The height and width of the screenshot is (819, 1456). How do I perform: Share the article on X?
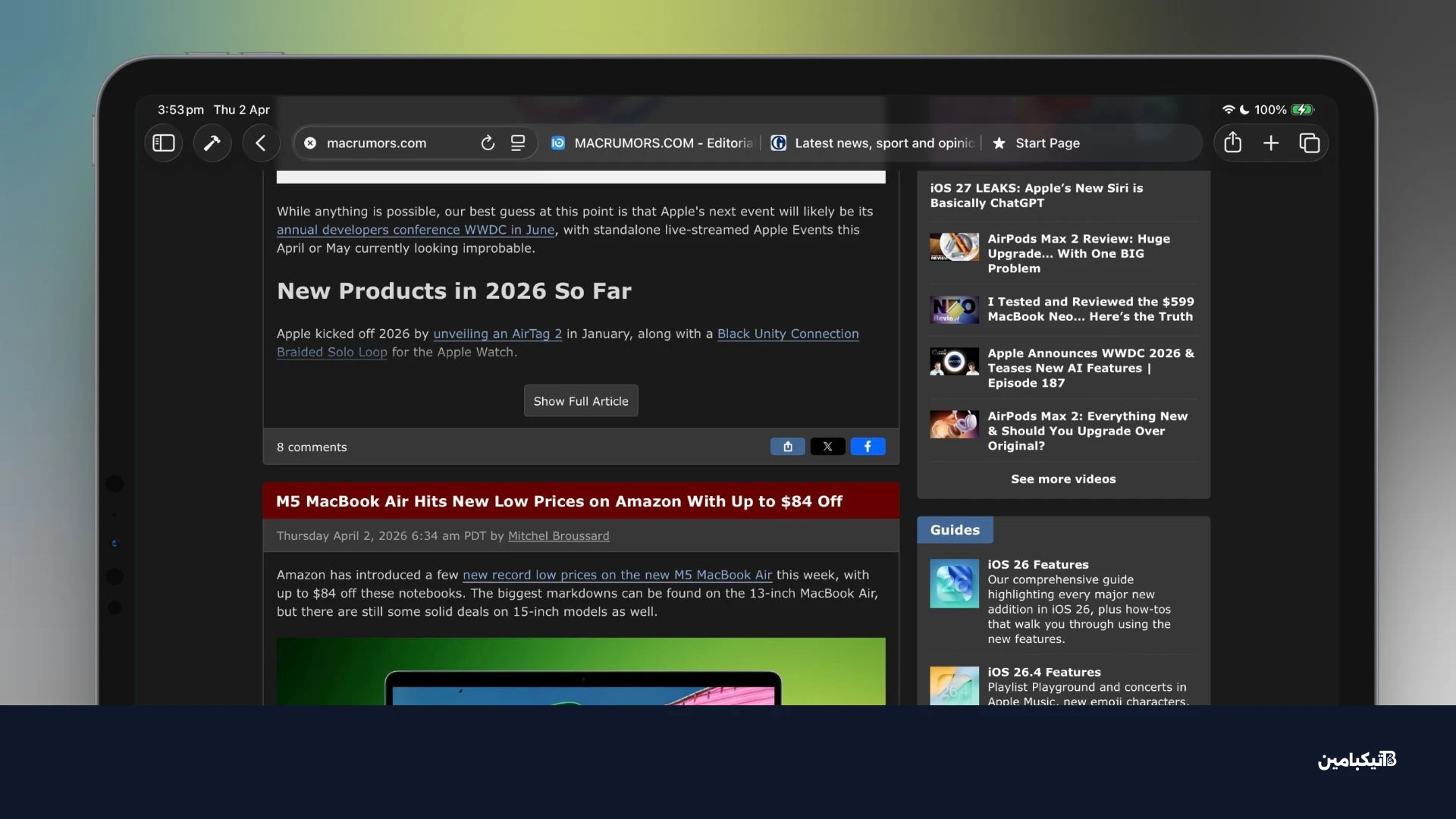click(827, 447)
